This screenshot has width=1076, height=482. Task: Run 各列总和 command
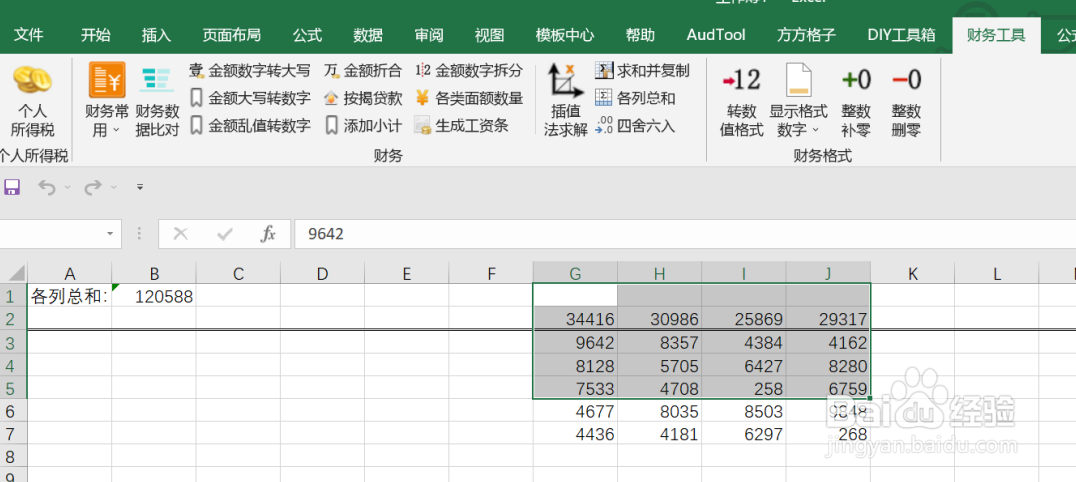(635, 98)
